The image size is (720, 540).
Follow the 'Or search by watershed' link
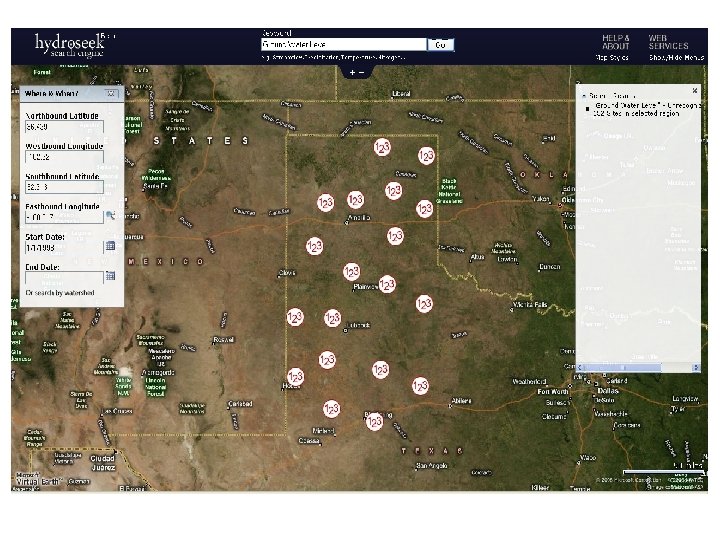[x=60, y=292]
